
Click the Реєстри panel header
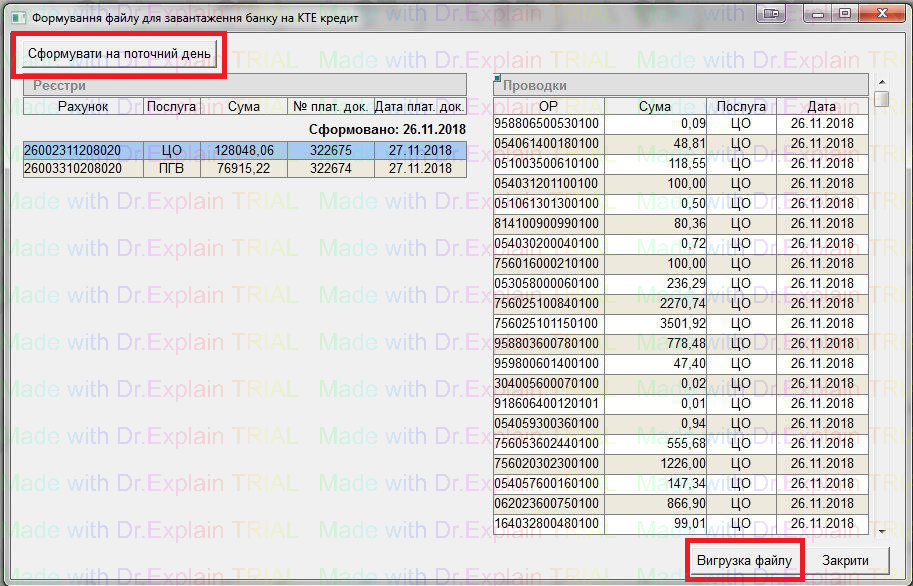245,86
